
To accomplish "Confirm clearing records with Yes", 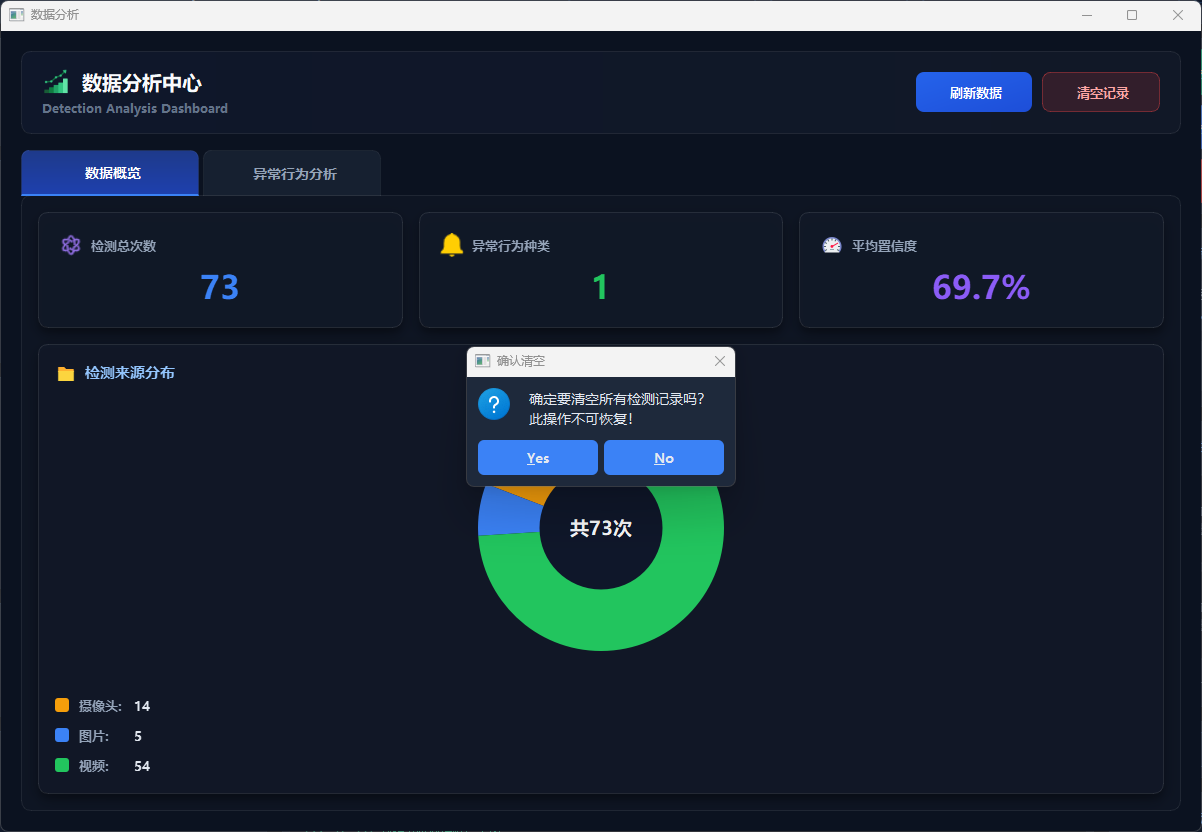I will point(538,458).
